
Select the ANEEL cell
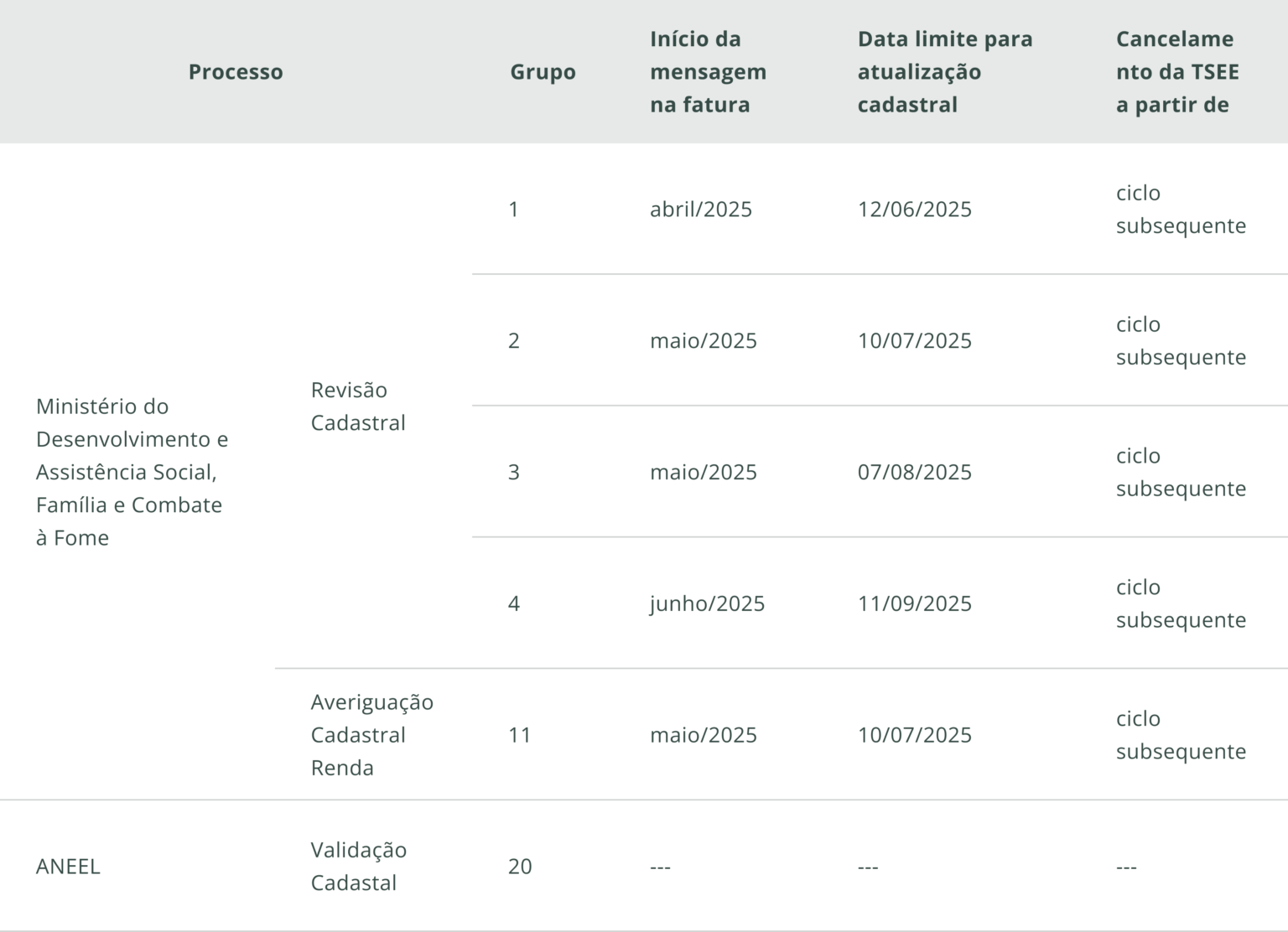tap(68, 867)
